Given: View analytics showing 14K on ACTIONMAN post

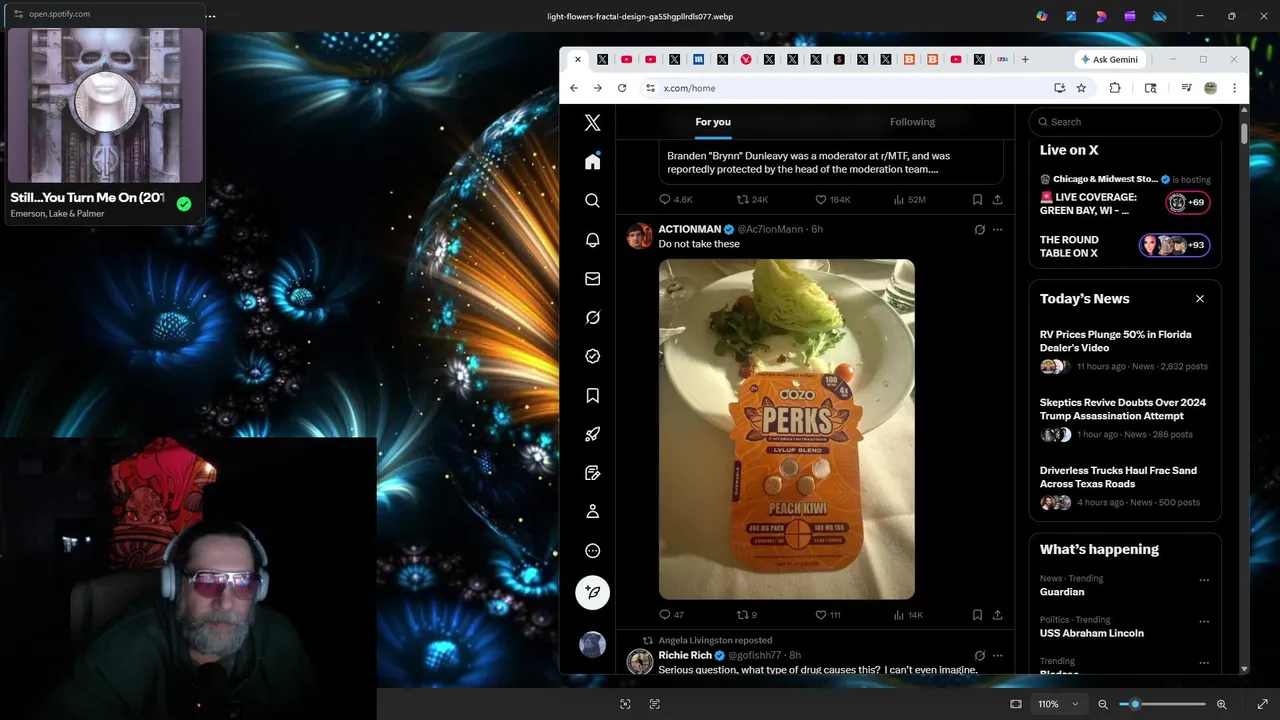Looking at the screenshot, I should [x=907, y=615].
